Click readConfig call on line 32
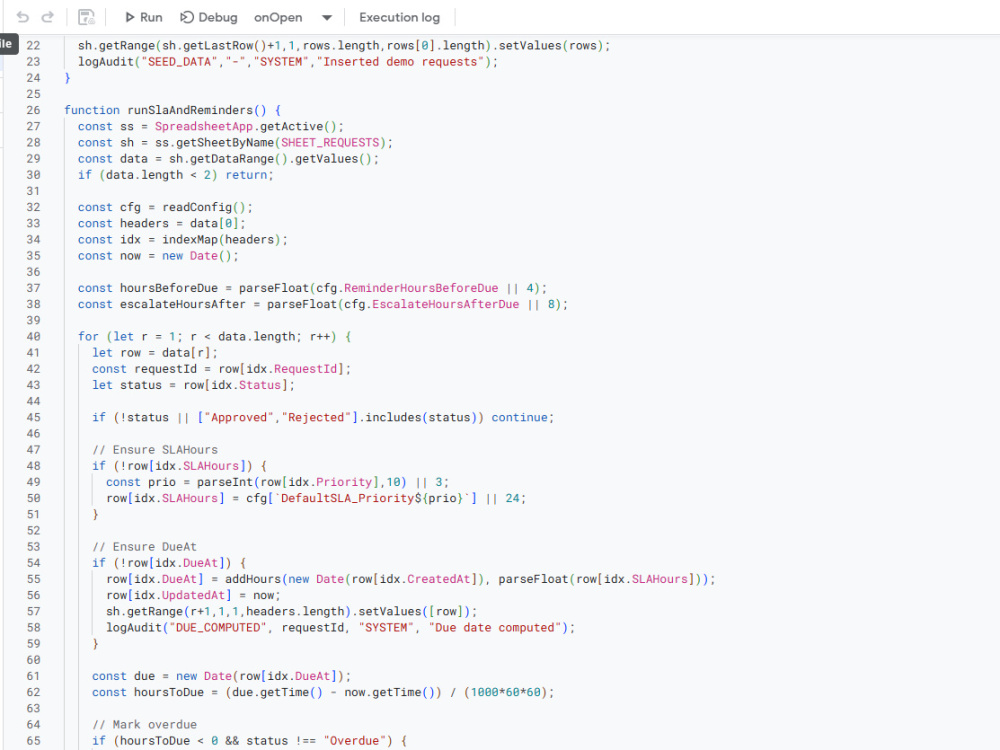The height and width of the screenshot is (750, 1000). click(x=197, y=207)
